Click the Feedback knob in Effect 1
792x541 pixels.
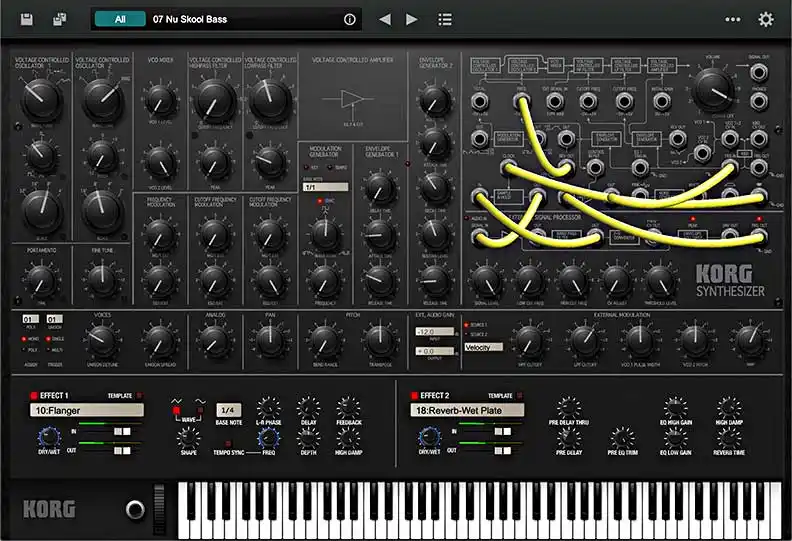(349, 408)
